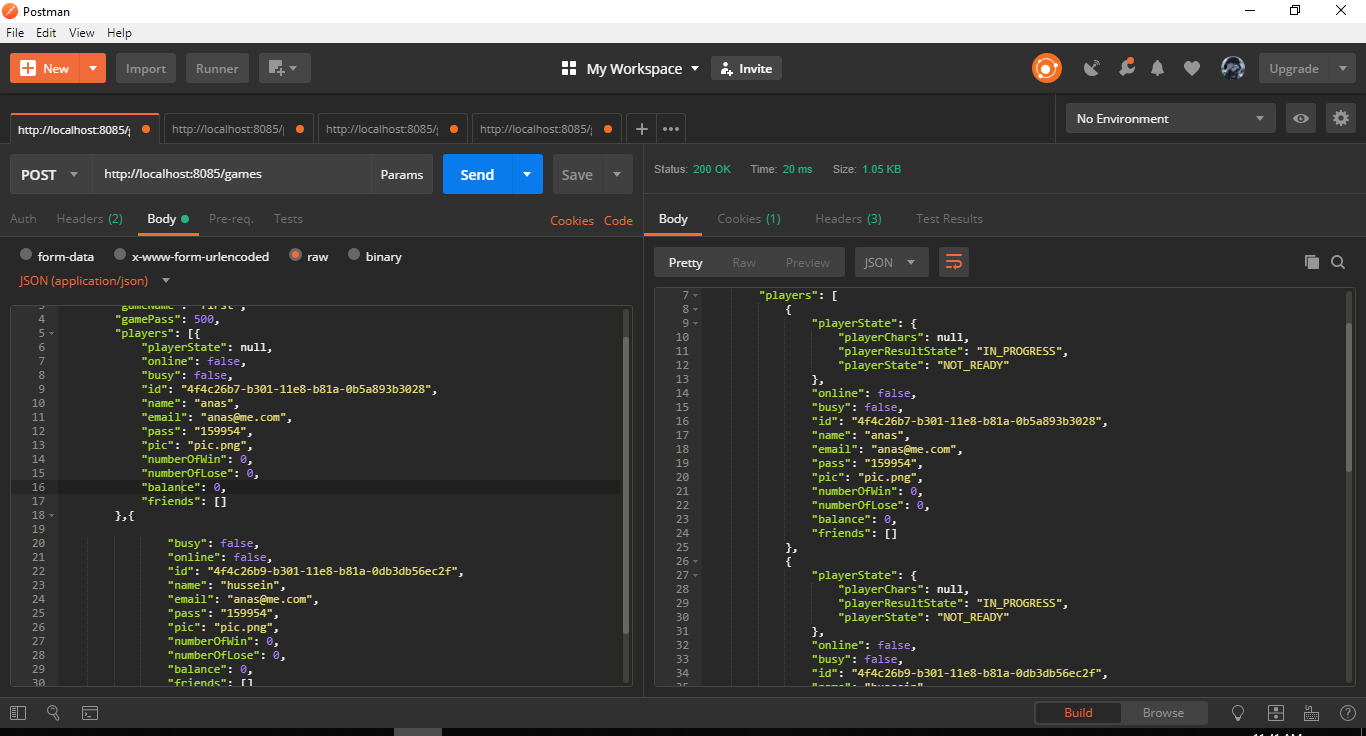This screenshot has height=736, width=1366.
Task: Switch to request Headers (2) tab
Action: pyautogui.click(x=90, y=218)
